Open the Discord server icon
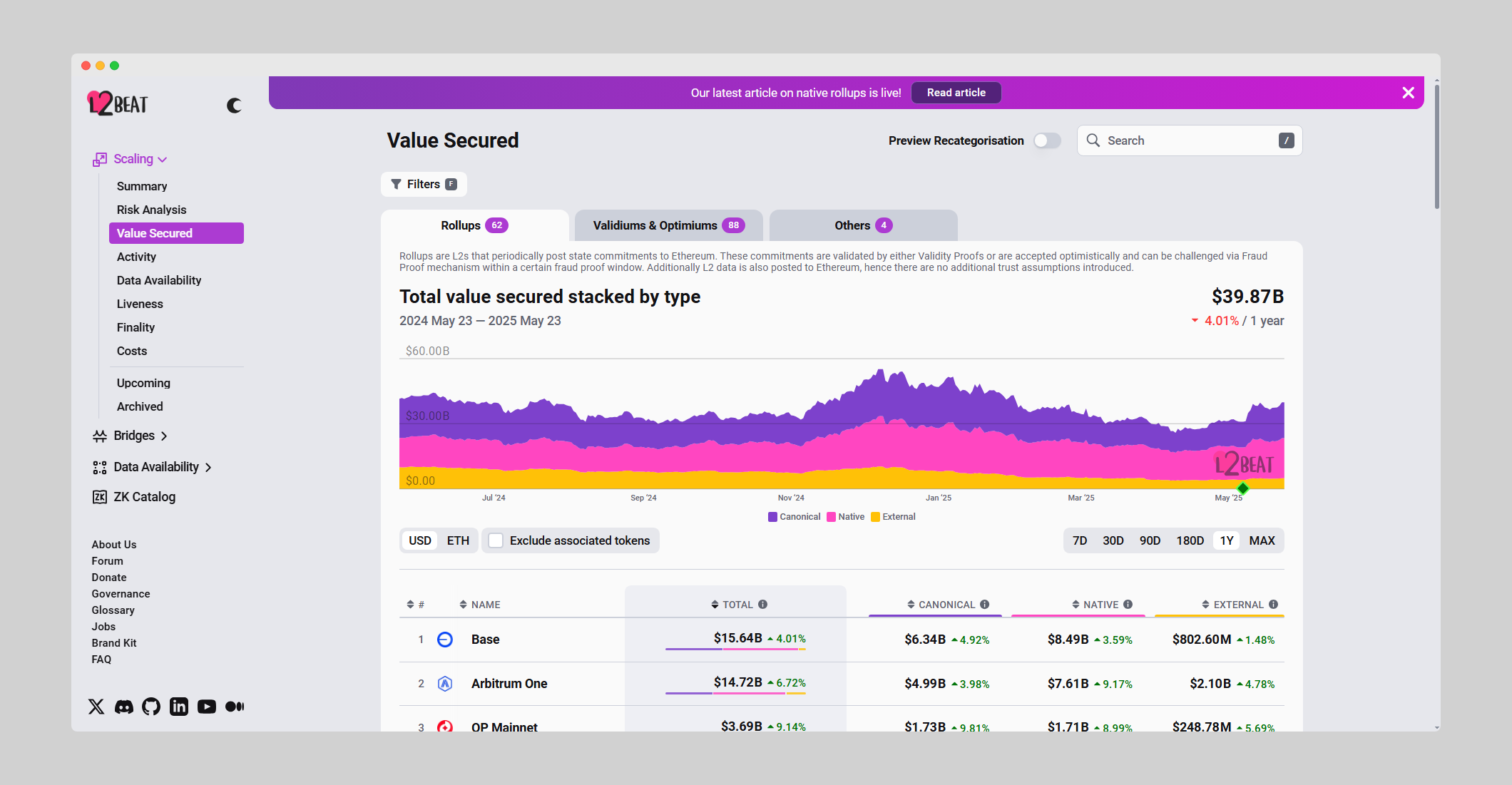 point(124,707)
